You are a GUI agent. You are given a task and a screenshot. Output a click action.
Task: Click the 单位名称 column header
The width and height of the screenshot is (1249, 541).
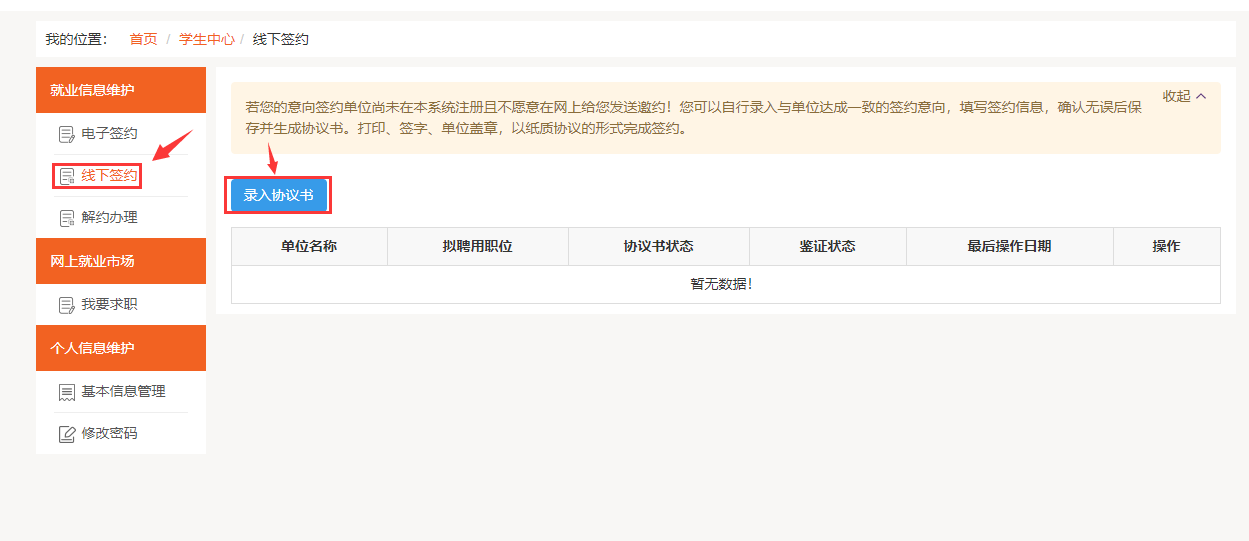coord(309,247)
